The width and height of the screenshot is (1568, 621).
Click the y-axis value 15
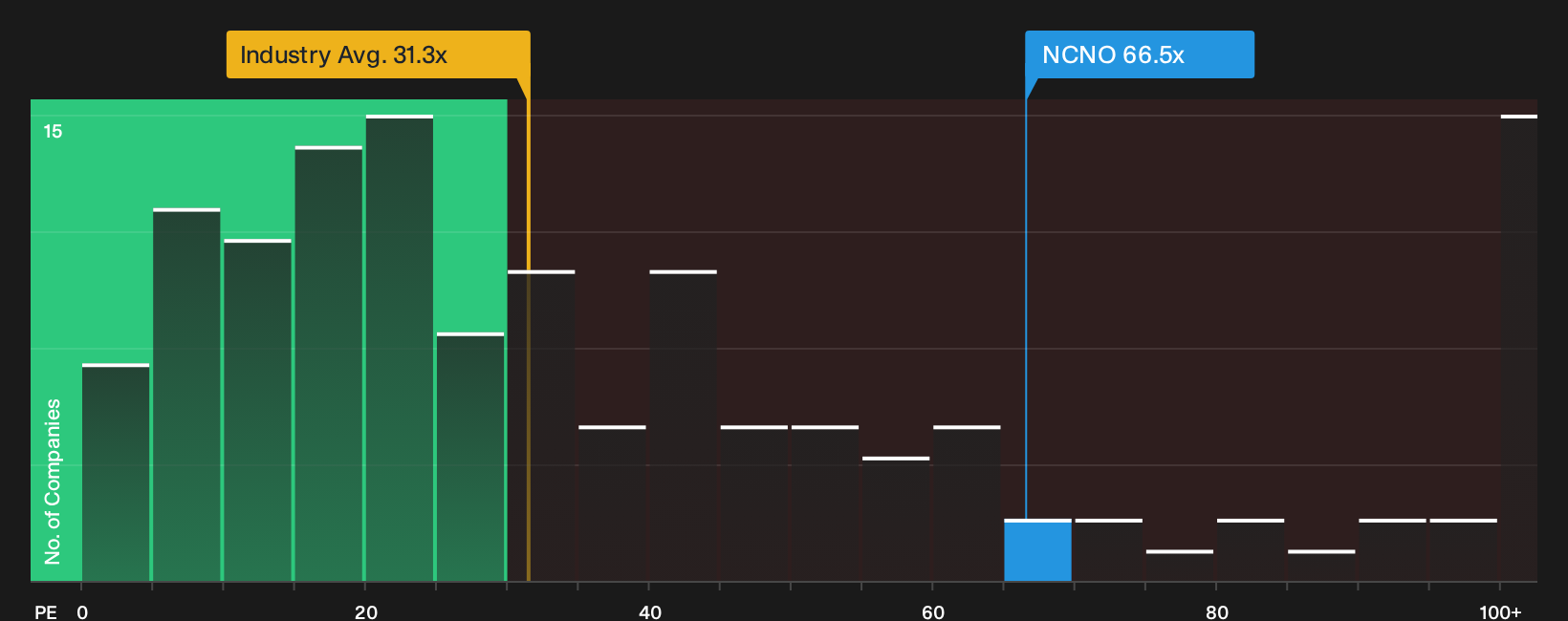[53, 131]
